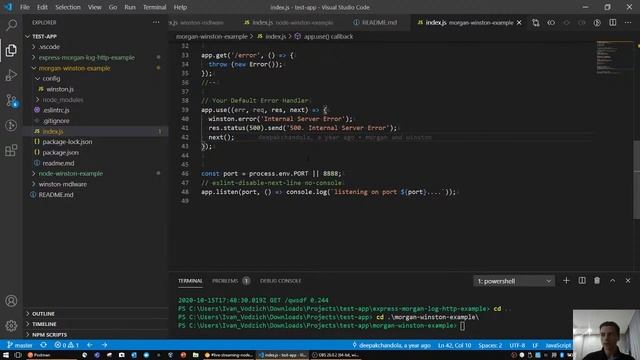Screen dimensions: 640x360
Task: Expand express-morgan-log-http-example folder
Action: pos(87,58)
